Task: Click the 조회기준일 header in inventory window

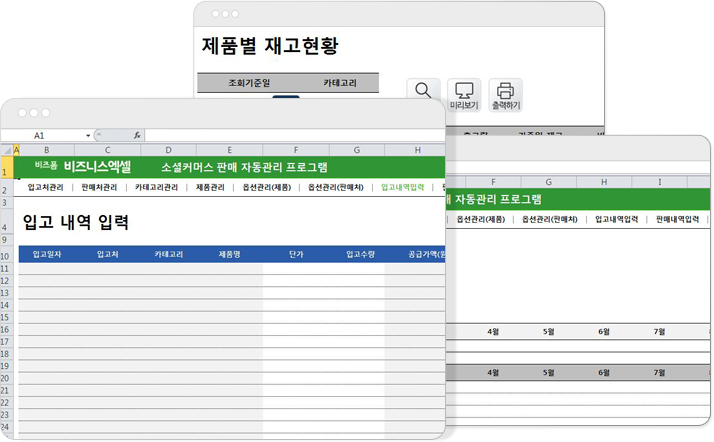Action: pyautogui.click(x=249, y=83)
